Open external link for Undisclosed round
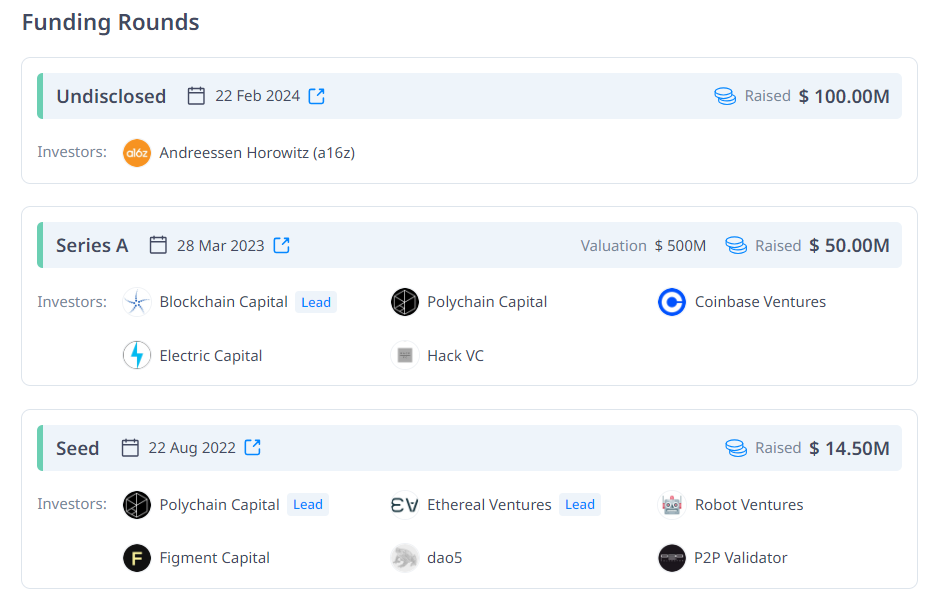 point(316,96)
